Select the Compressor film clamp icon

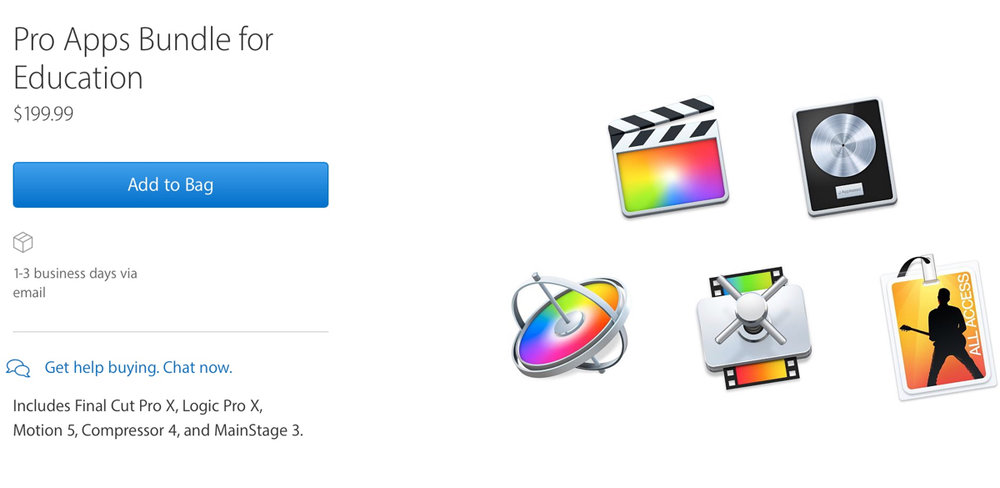pos(753,327)
